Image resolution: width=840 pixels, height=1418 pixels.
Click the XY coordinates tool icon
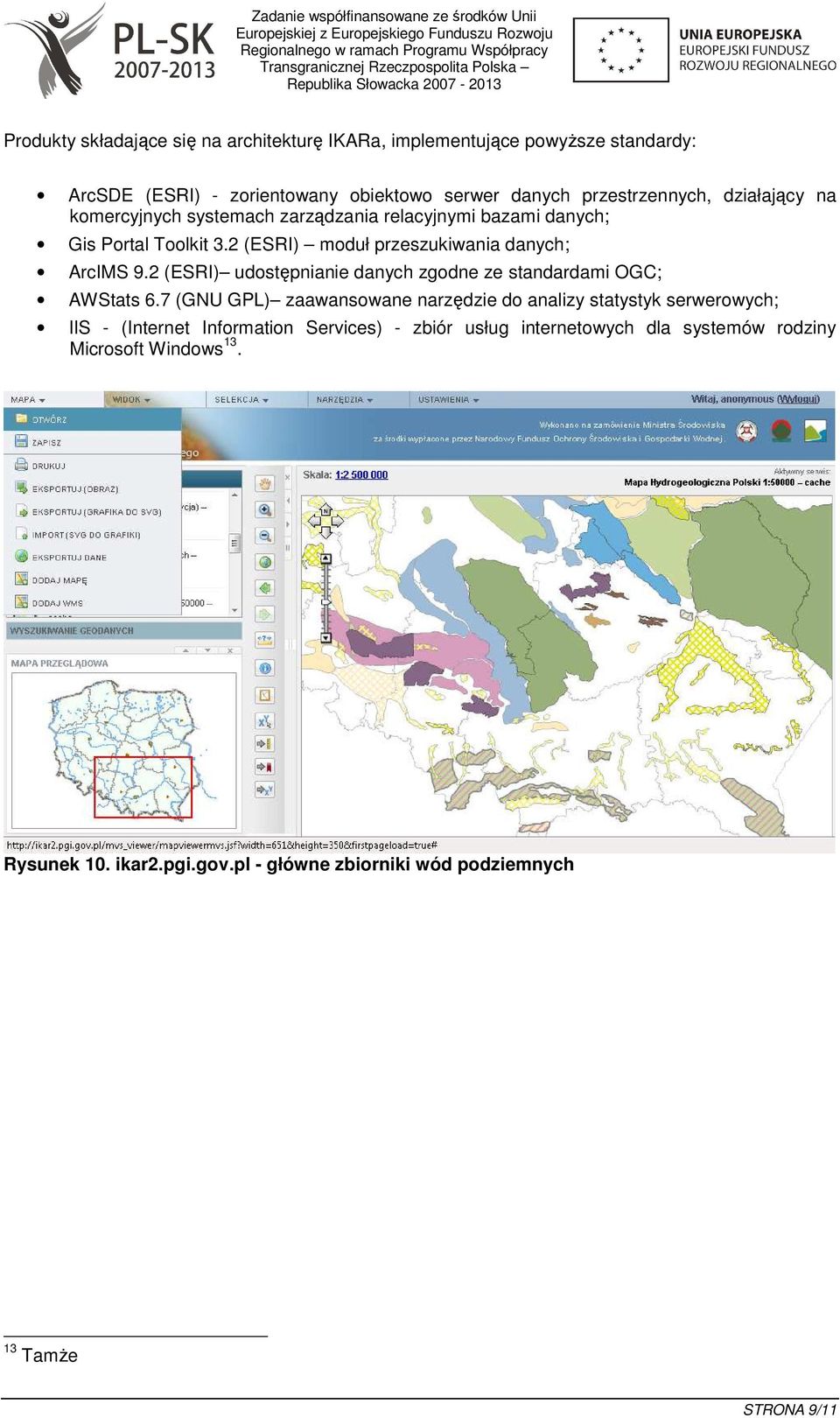pyautogui.click(x=265, y=721)
